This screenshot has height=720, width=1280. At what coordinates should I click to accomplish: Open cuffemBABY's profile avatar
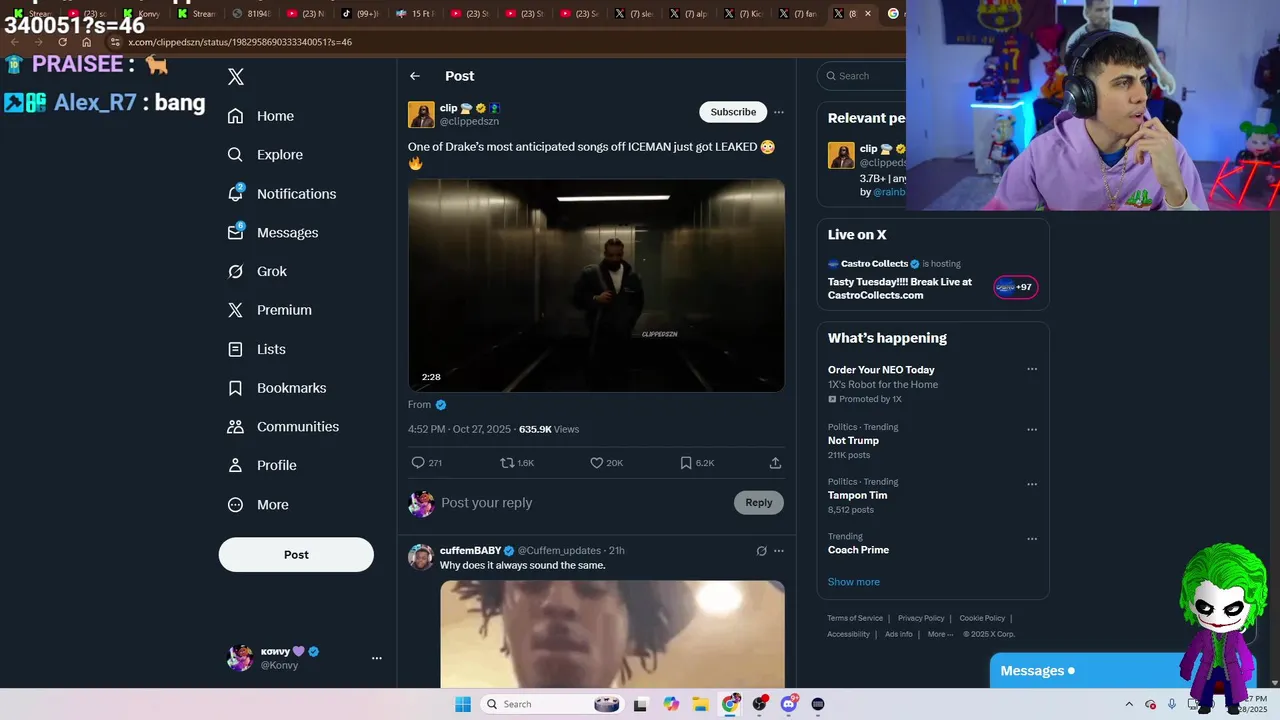coord(421,557)
